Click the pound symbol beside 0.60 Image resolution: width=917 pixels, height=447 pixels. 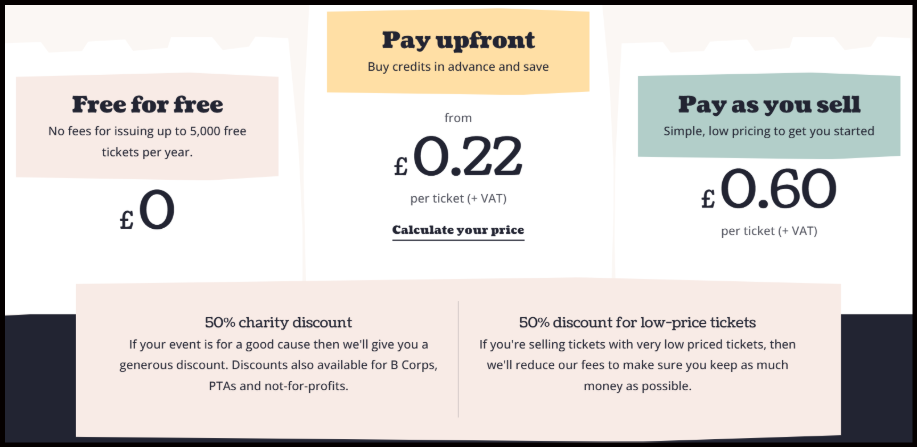[x=708, y=199]
